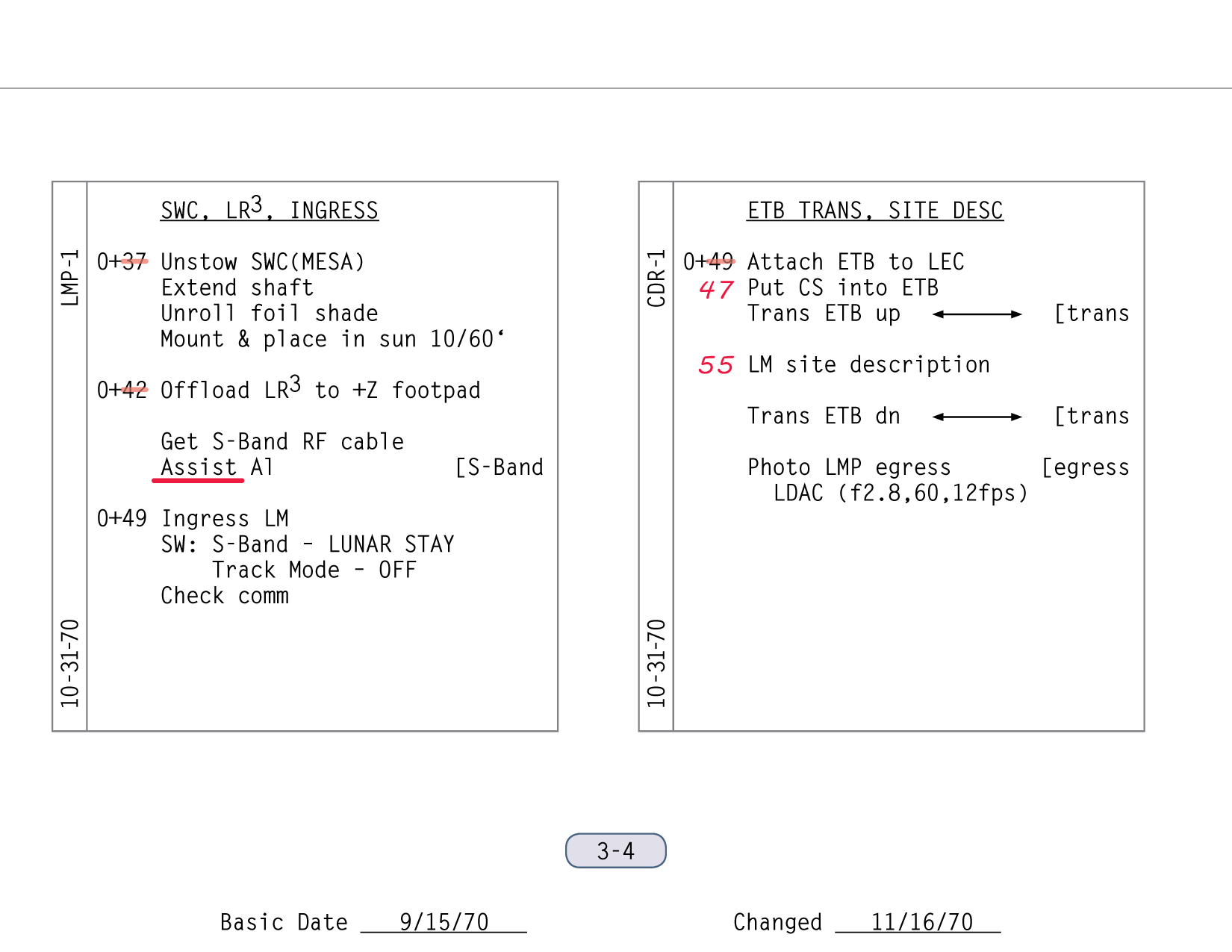The image size is (1232, 952).
Task: Click the Basic Date 9/15/70 field
Action: coord(444,922)
